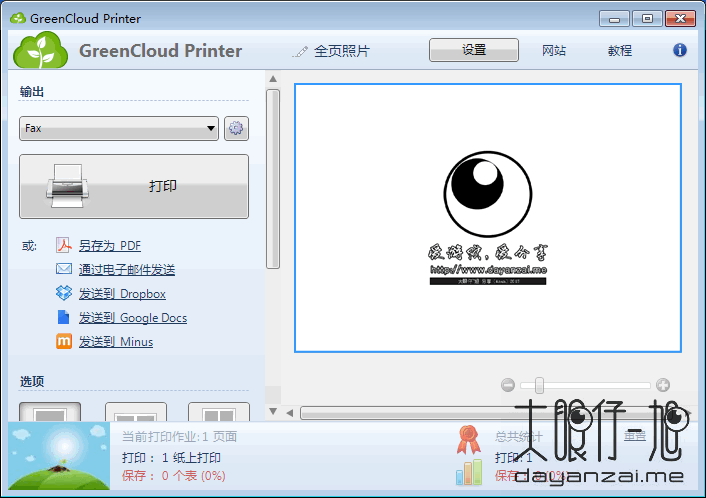Open the 网站 website menu item
This screenshot has height=498, width=706.
(x=554, y=50)
